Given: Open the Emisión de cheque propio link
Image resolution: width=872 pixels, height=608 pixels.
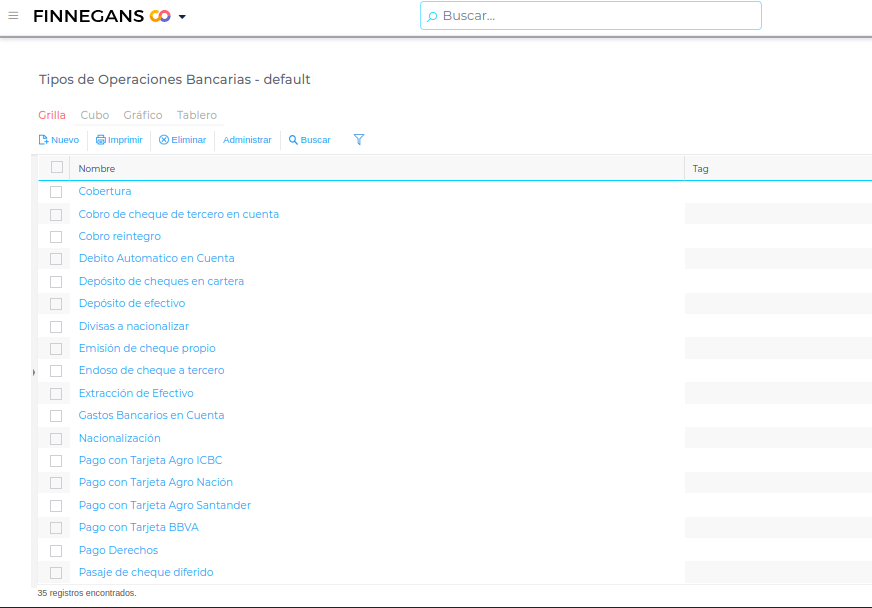Looking at the screenshot, I should [x=147, y=348].
